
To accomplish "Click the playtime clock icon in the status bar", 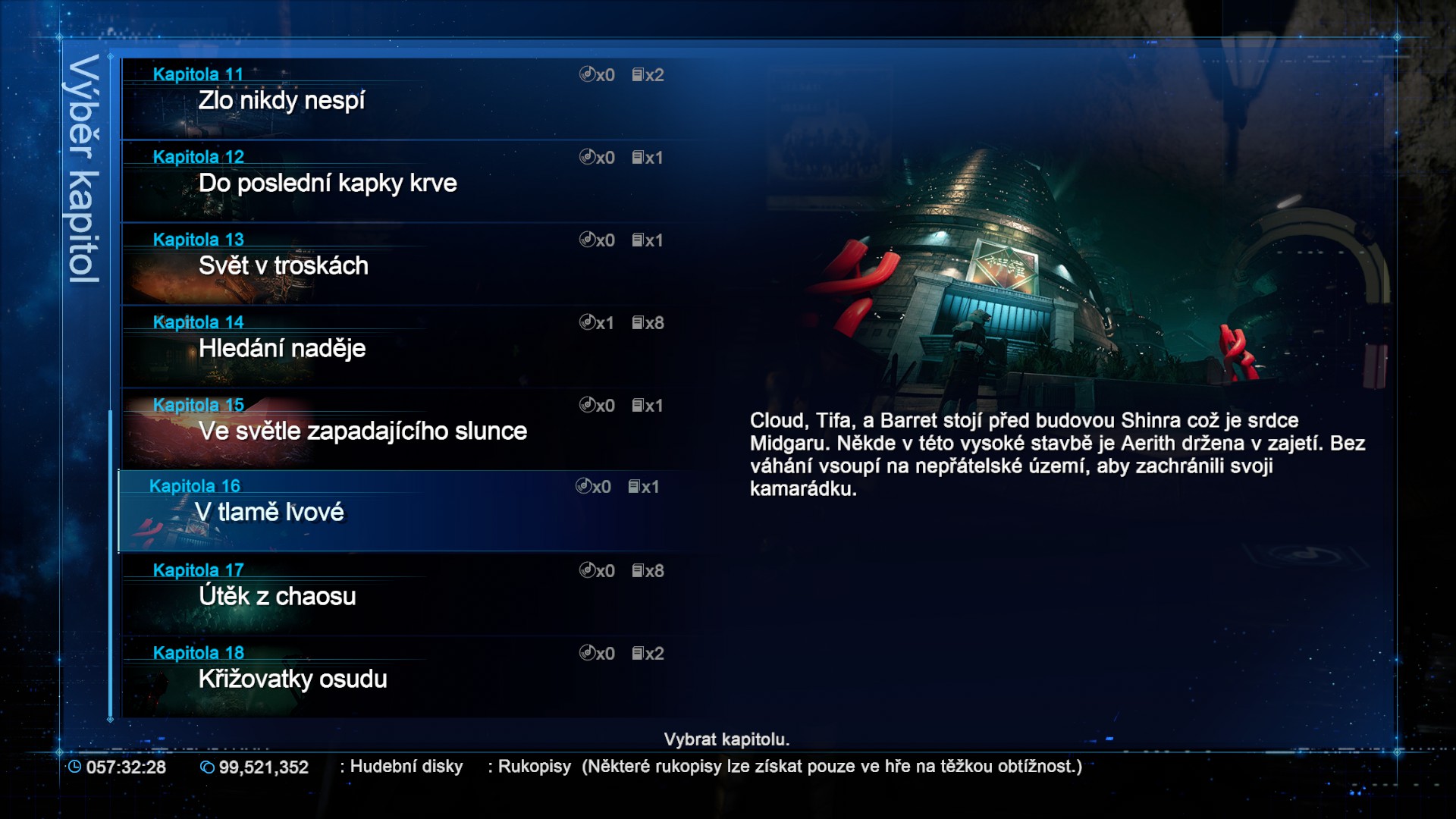I will 74,767.
